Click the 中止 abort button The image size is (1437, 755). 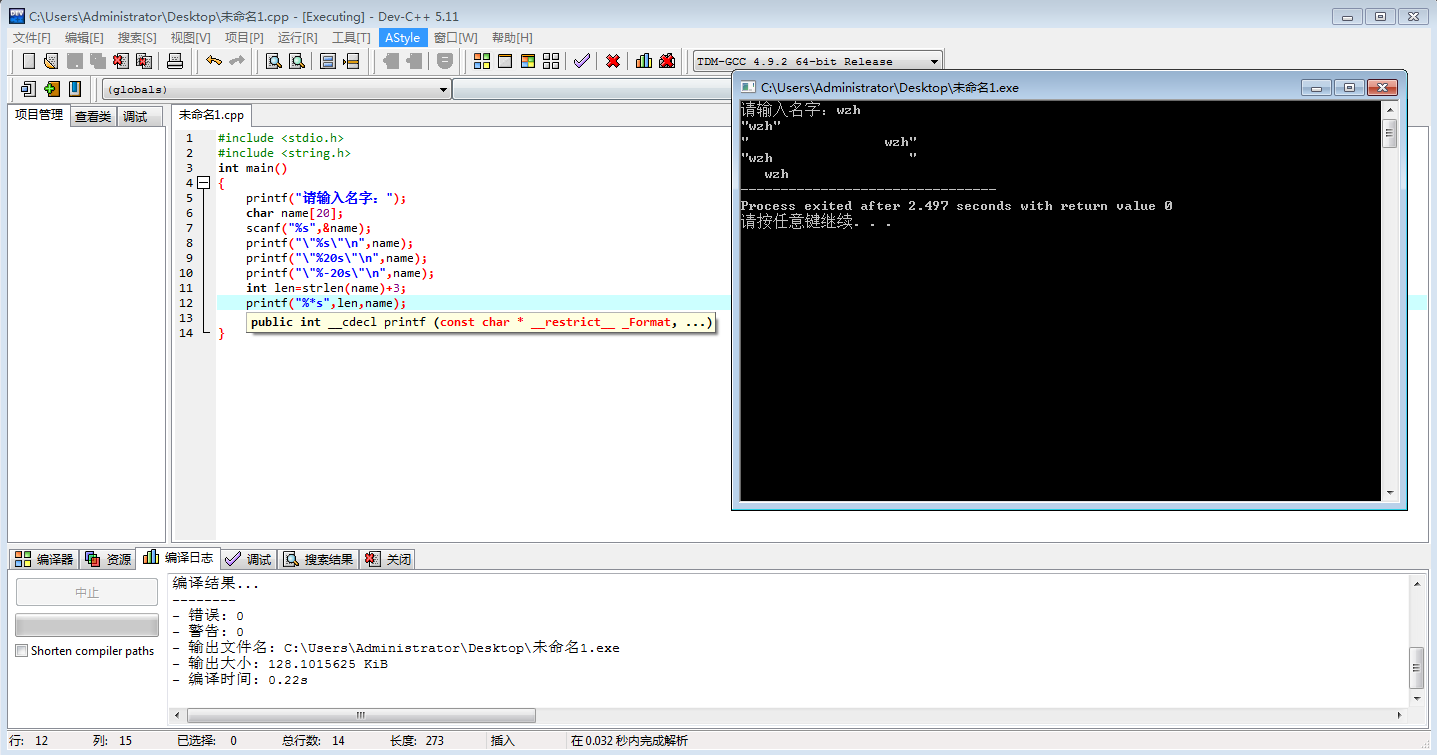87,592
